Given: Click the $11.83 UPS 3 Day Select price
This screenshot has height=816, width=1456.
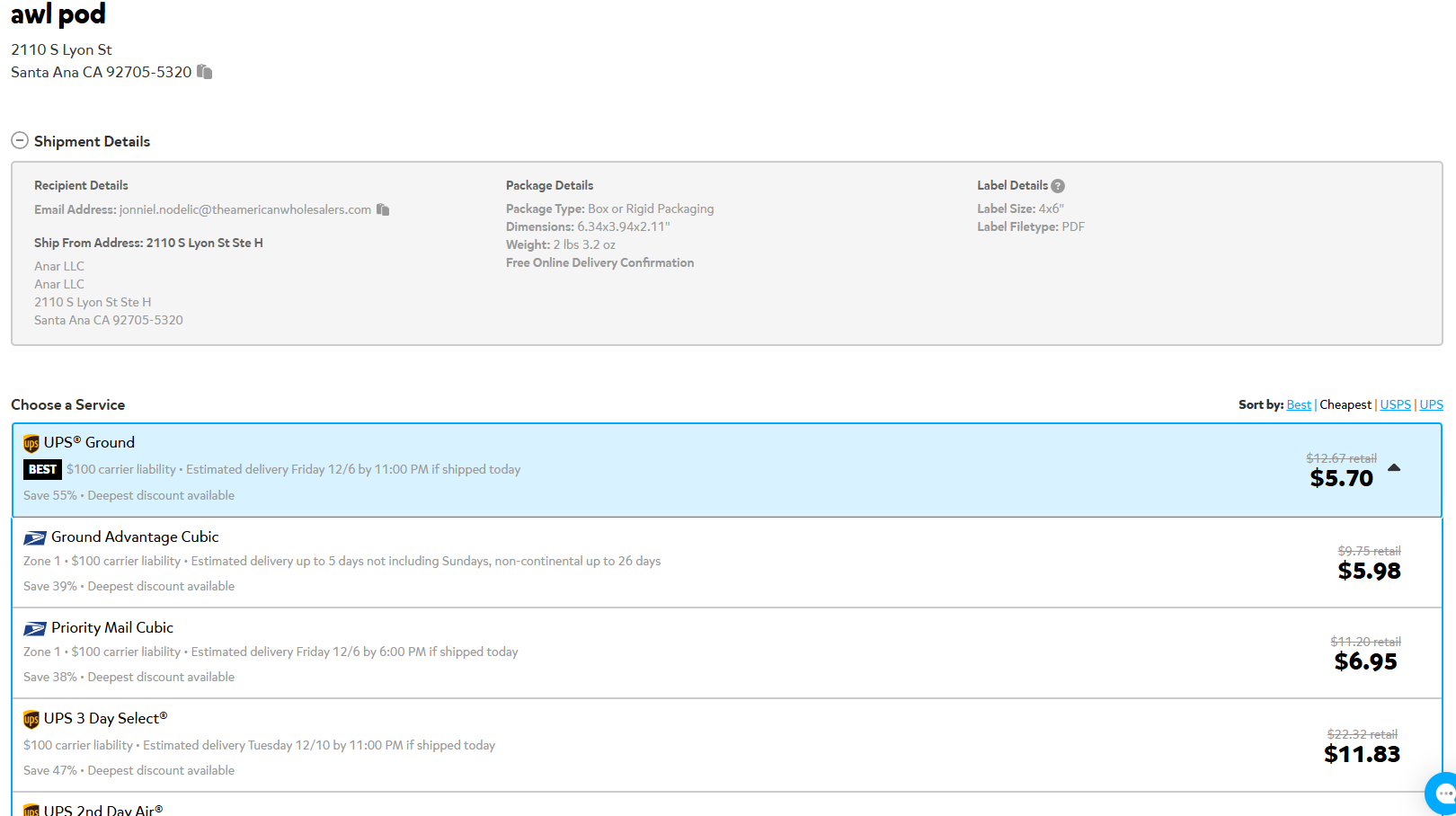Looking at the screenshot, I should [1362, 755].
